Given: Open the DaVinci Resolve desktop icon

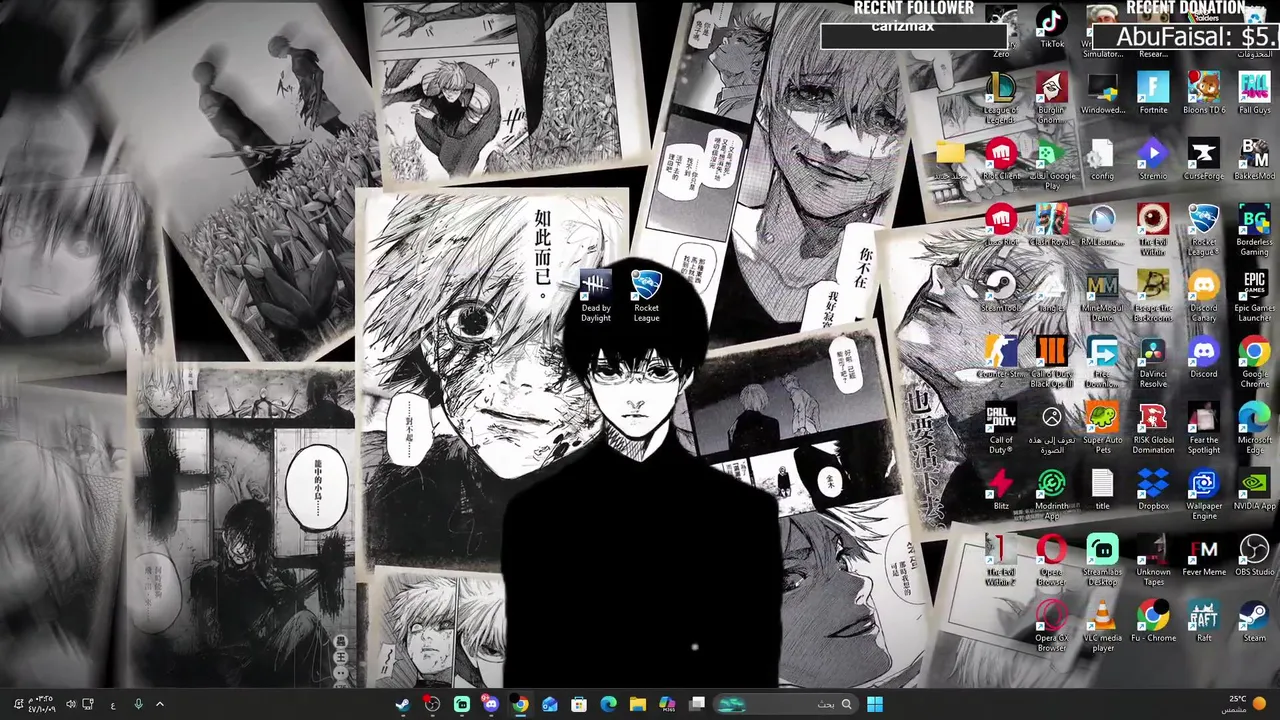Looking at the screenshot, I should [1153, 363].
